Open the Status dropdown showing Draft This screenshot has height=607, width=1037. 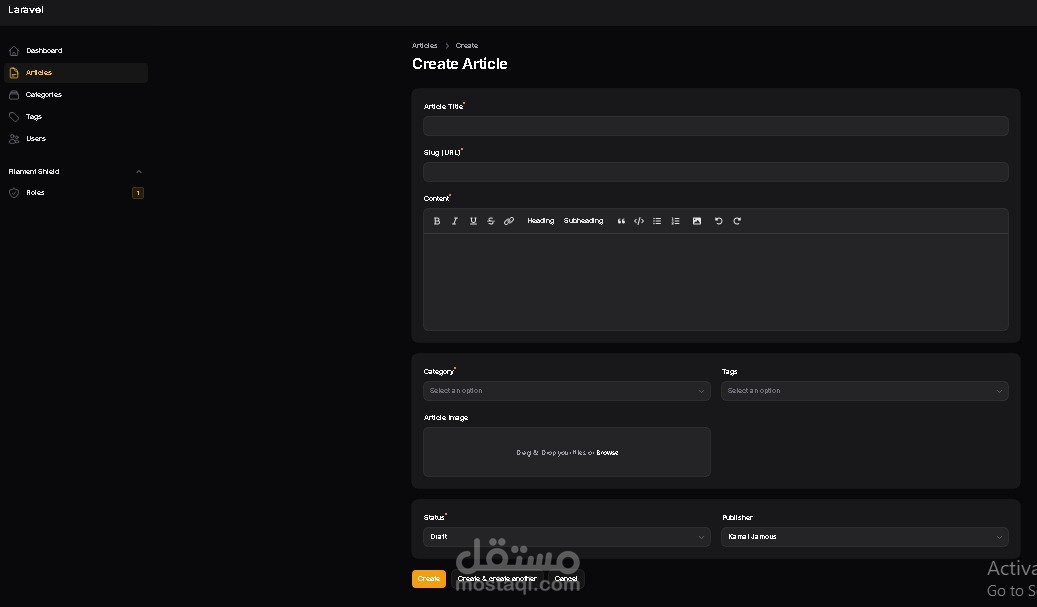[567, 537]
